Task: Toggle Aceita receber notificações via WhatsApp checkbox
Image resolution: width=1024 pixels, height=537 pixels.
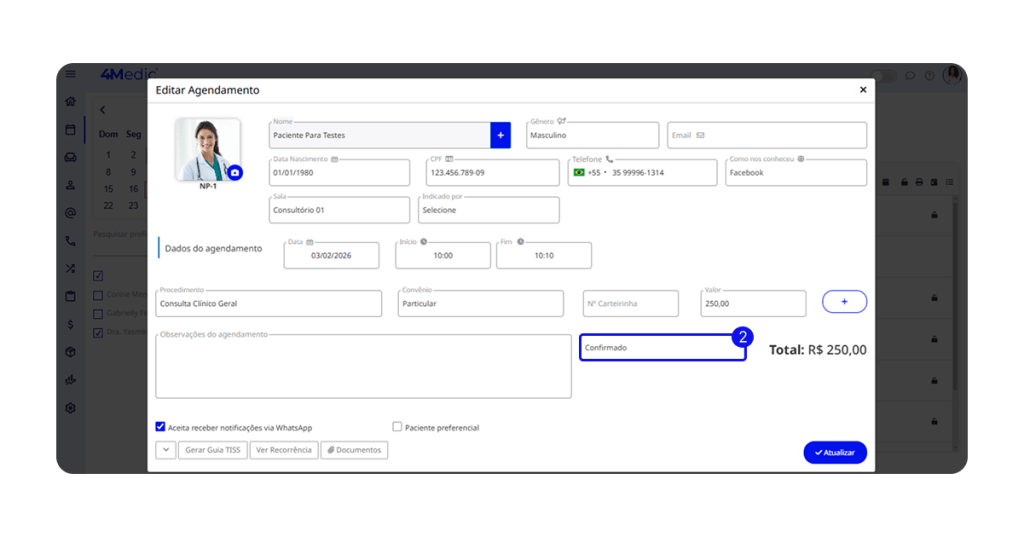Action: coord(161,427)
